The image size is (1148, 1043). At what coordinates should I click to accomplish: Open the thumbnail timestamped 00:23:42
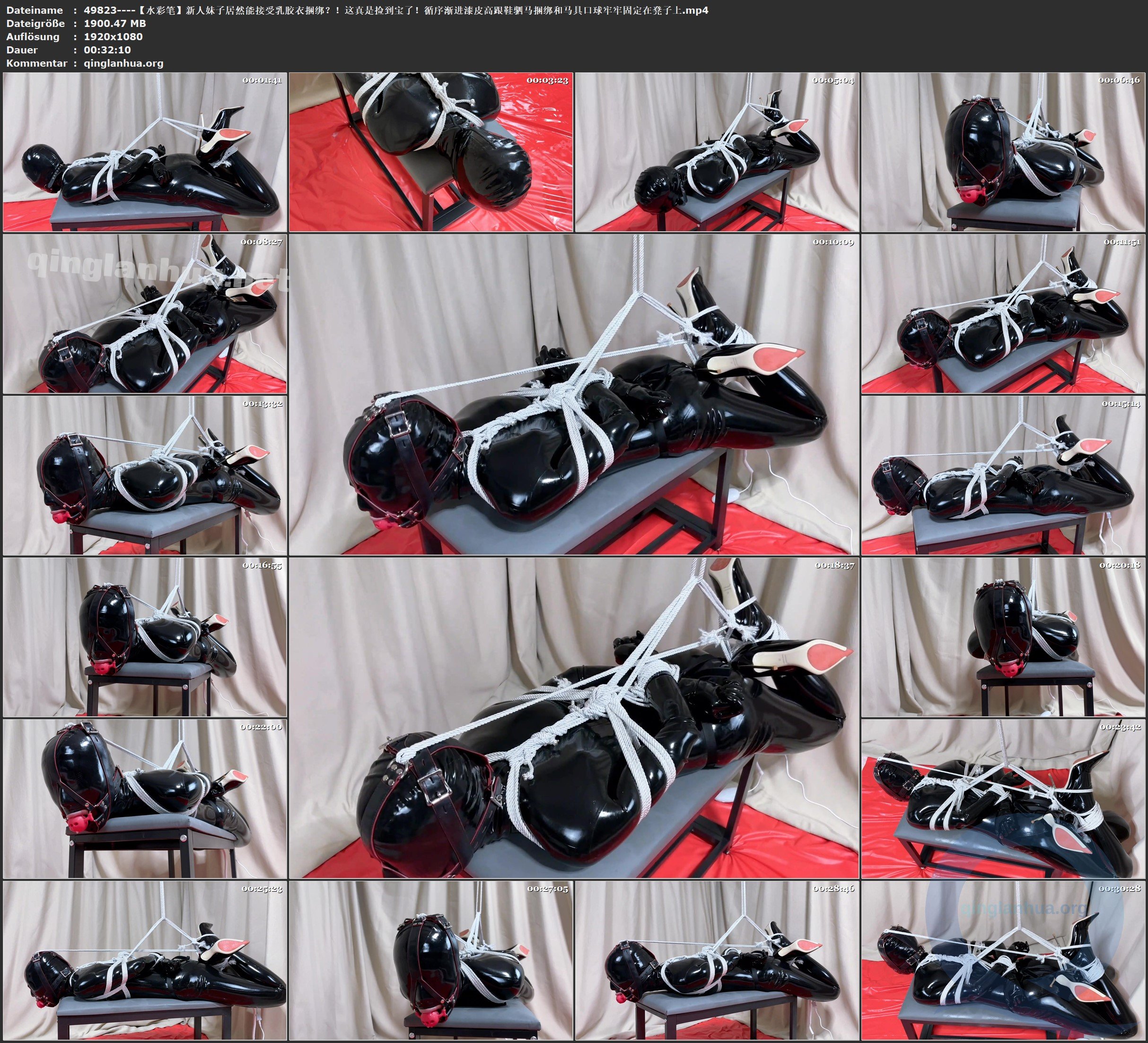point(1003,799)
